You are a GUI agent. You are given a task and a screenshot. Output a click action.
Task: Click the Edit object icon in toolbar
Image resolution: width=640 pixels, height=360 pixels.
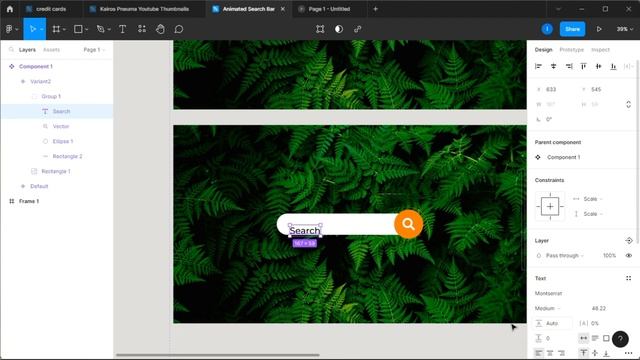(x=320, y=29)
